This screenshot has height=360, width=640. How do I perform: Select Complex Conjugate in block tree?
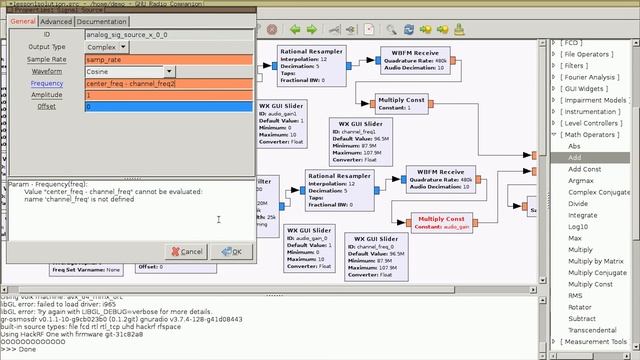[x=599, y=192]
